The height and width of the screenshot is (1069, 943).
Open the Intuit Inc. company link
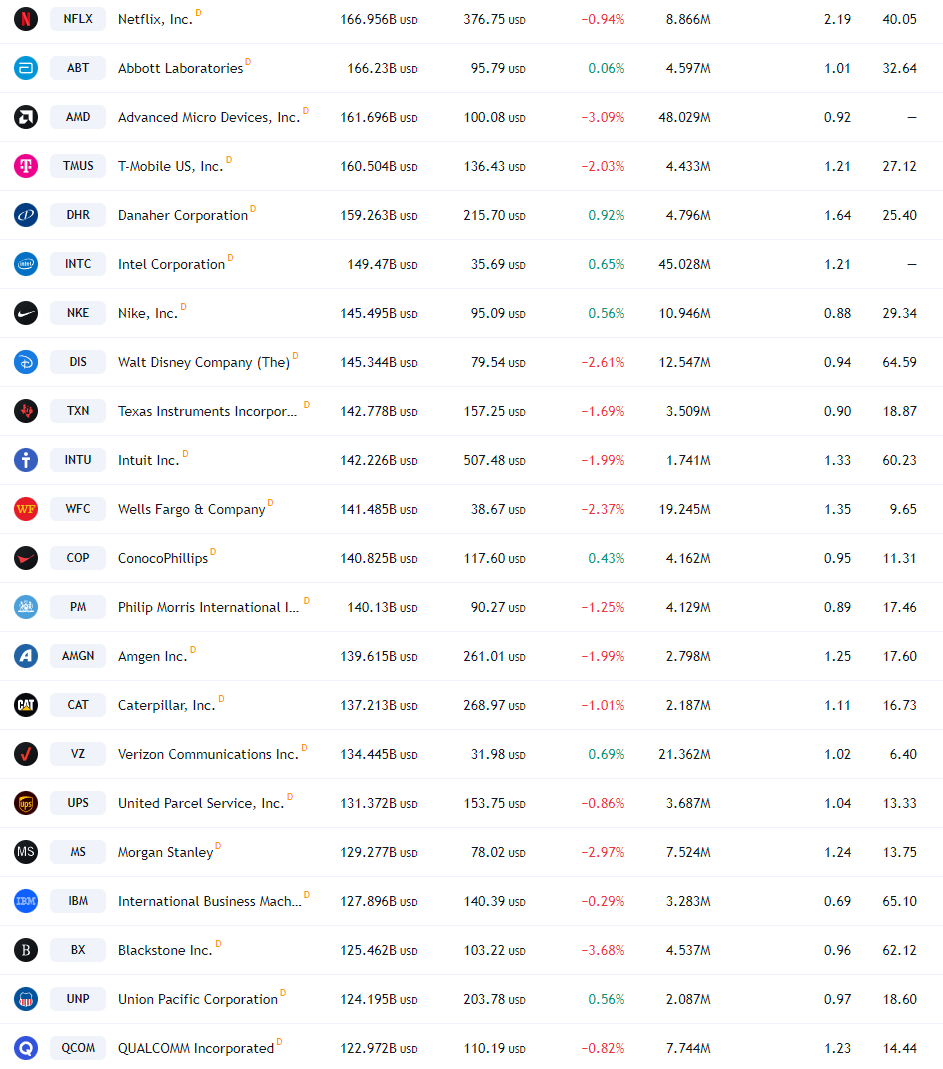[149, 461]
